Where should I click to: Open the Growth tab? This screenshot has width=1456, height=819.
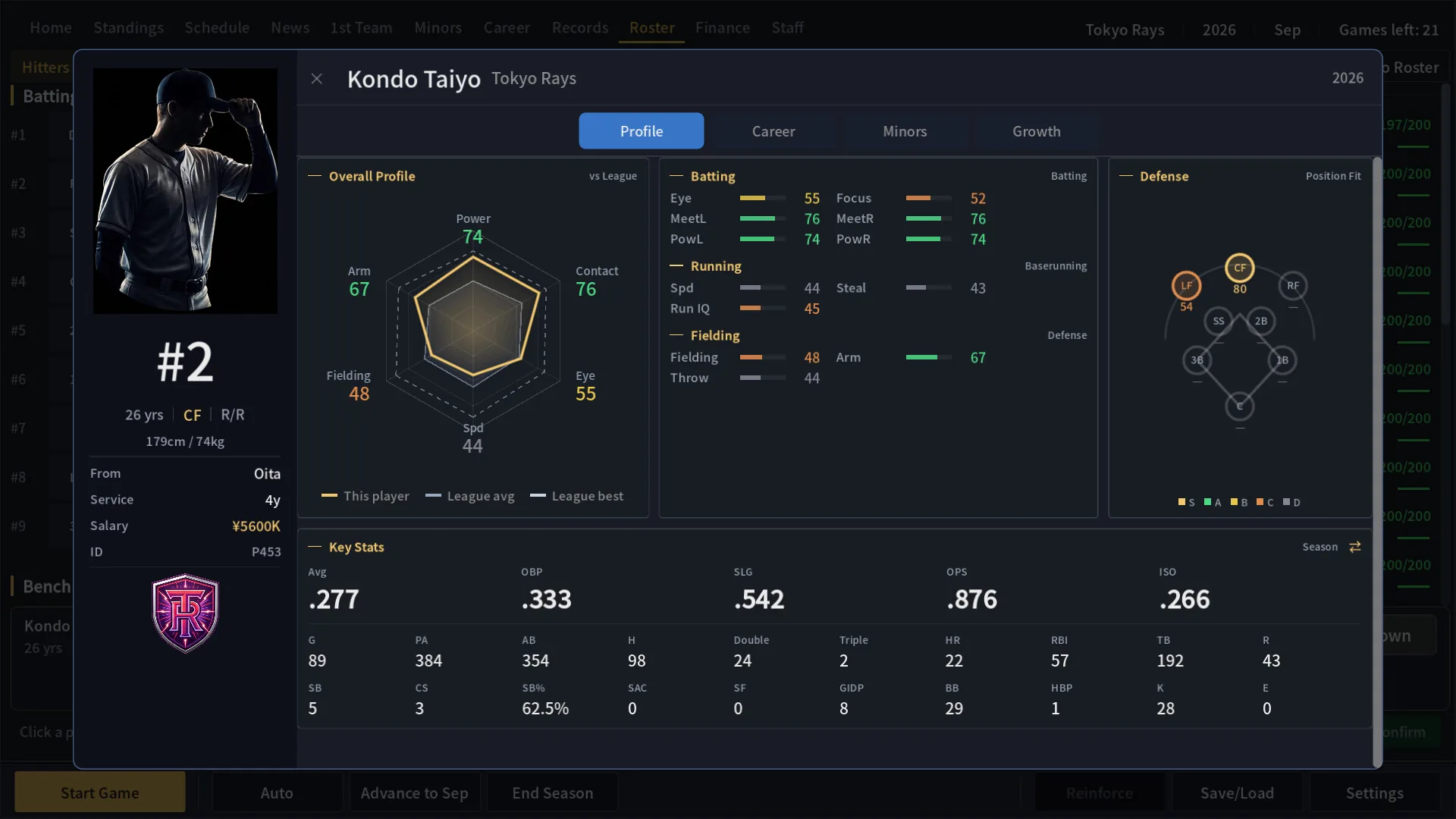point(1036,131)
